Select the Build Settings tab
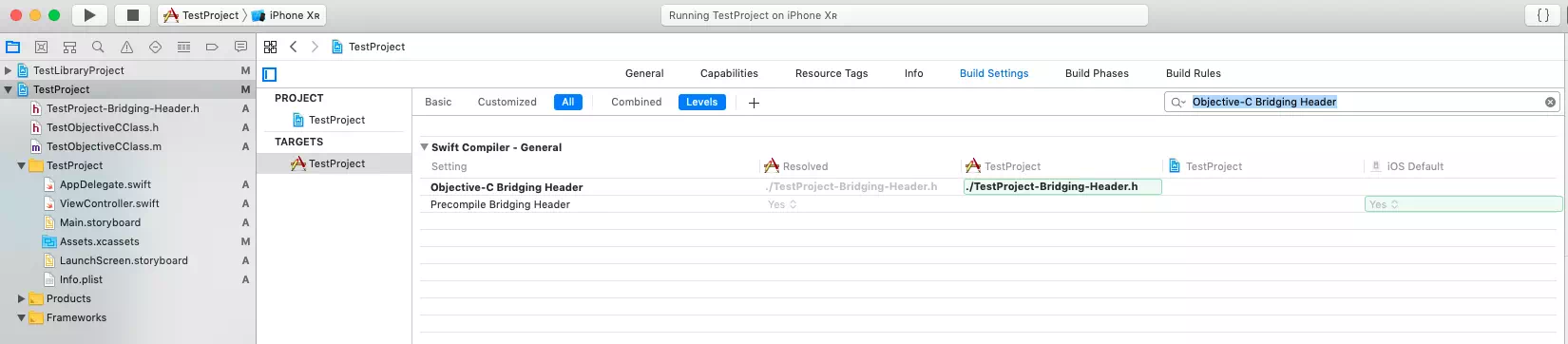The height and width of the screenshot is (344, 1568). click(994, 73)
